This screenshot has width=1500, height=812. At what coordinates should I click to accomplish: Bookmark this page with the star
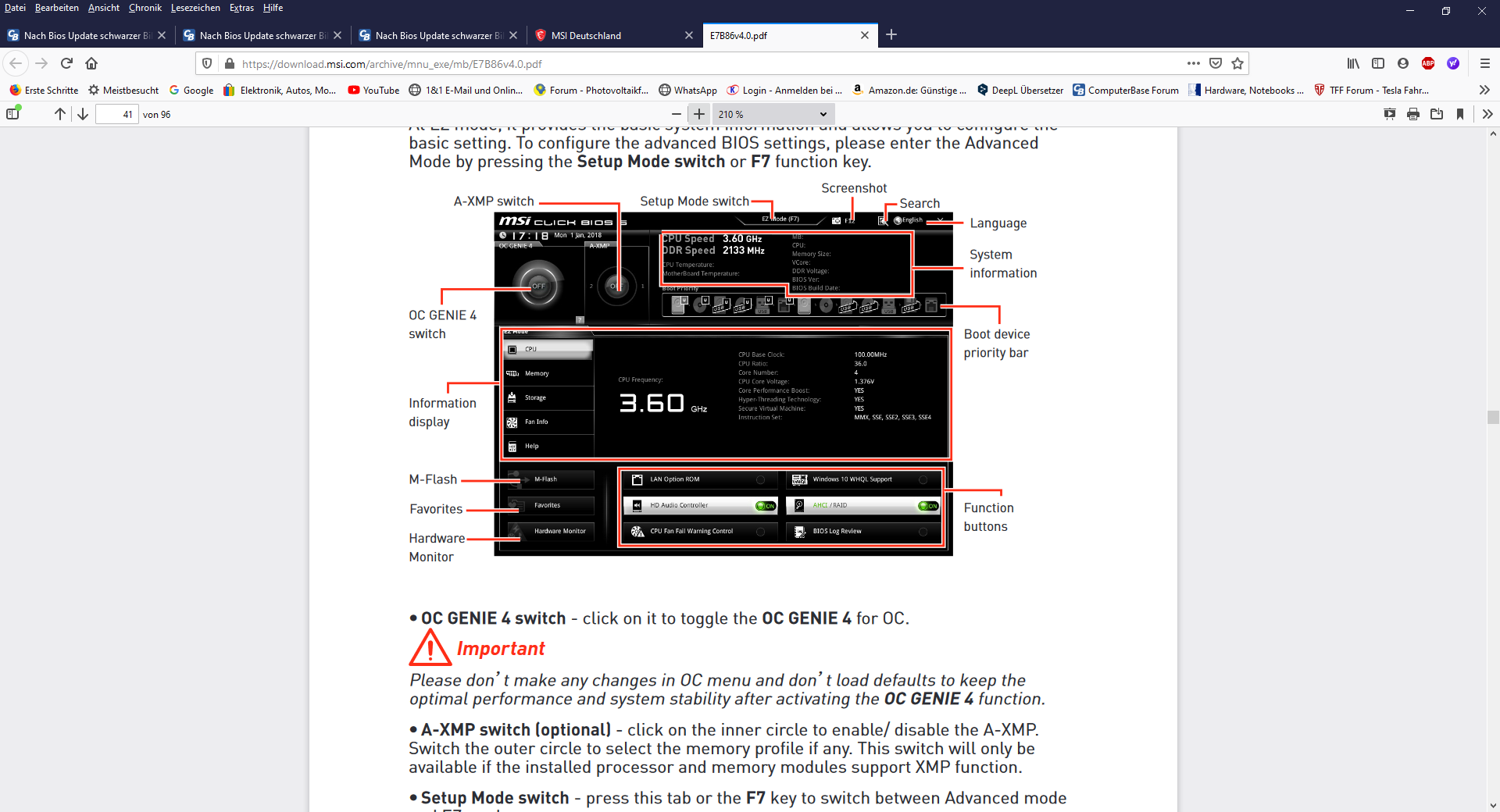[x=1237, y=63]
